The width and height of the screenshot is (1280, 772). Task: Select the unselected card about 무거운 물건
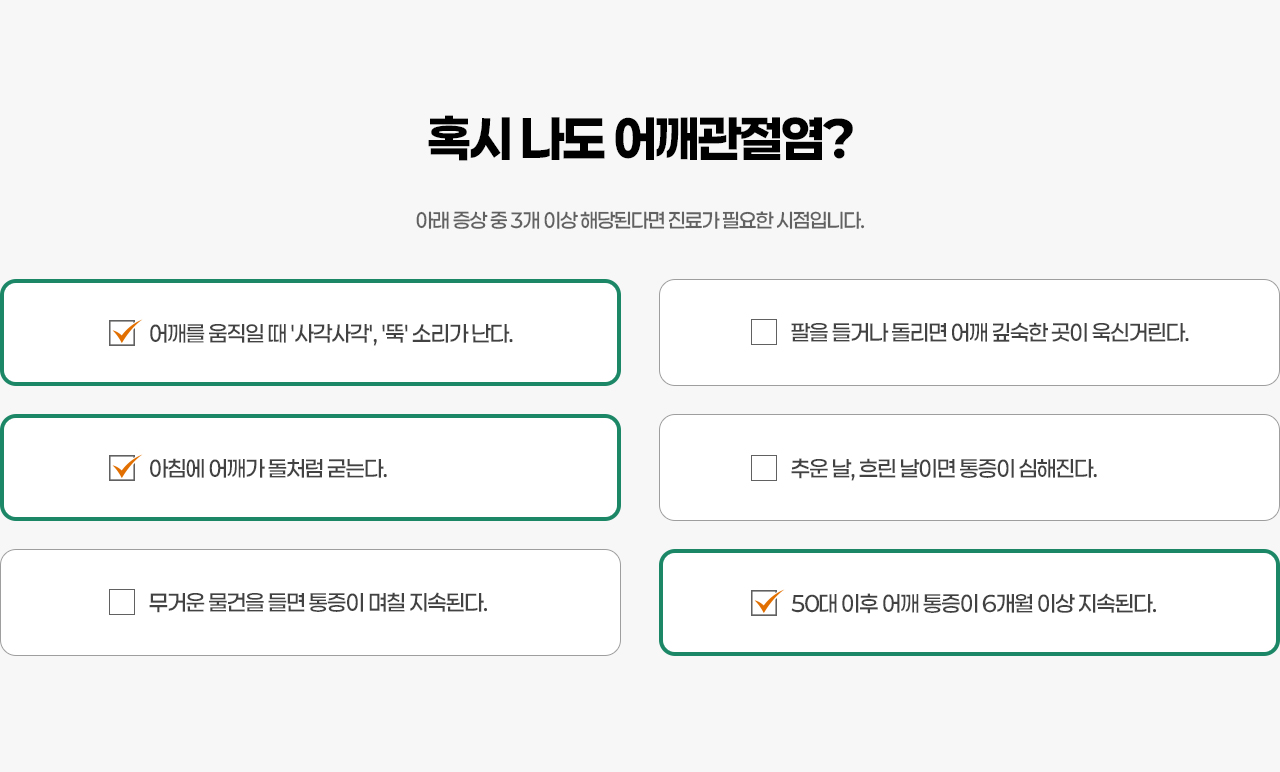point(310,602)
